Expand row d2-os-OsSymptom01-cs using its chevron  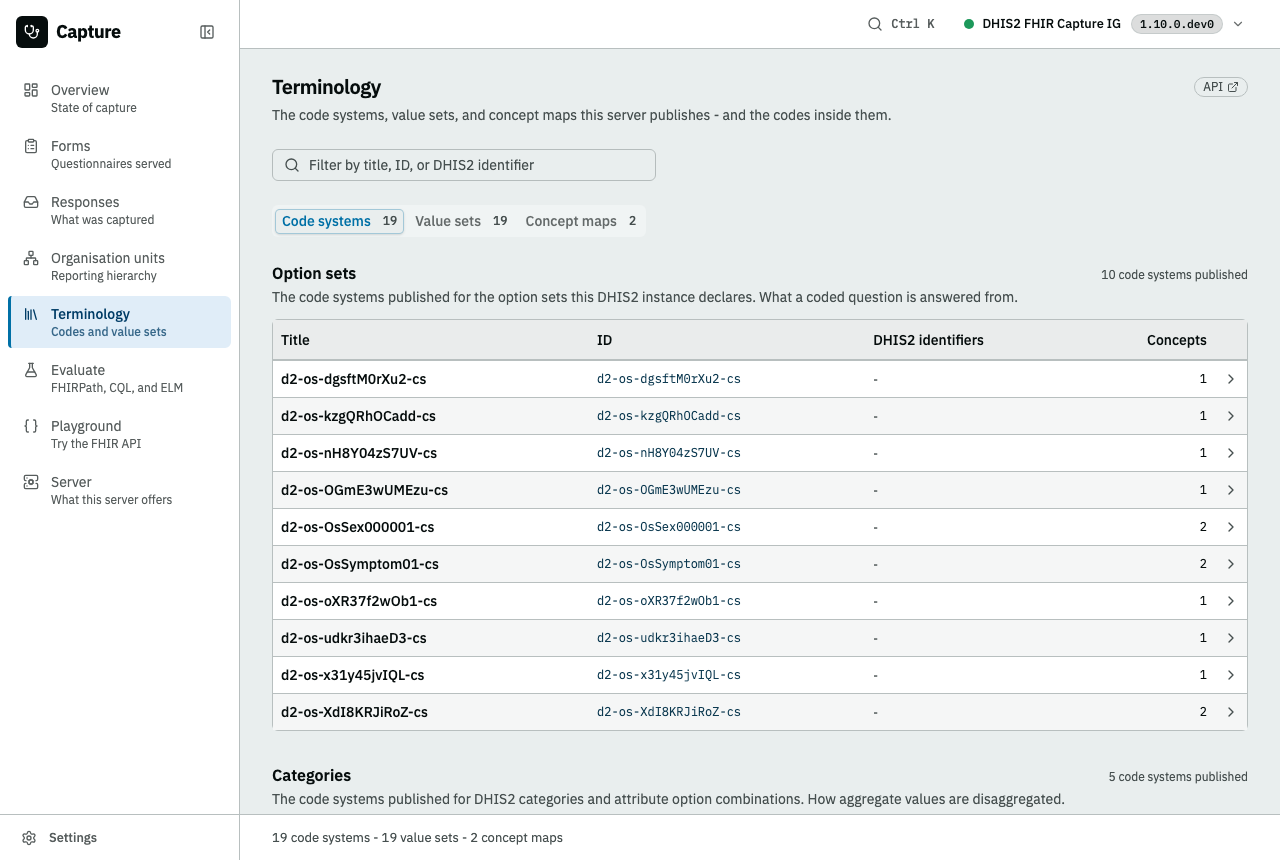[x=1231, y=564]
